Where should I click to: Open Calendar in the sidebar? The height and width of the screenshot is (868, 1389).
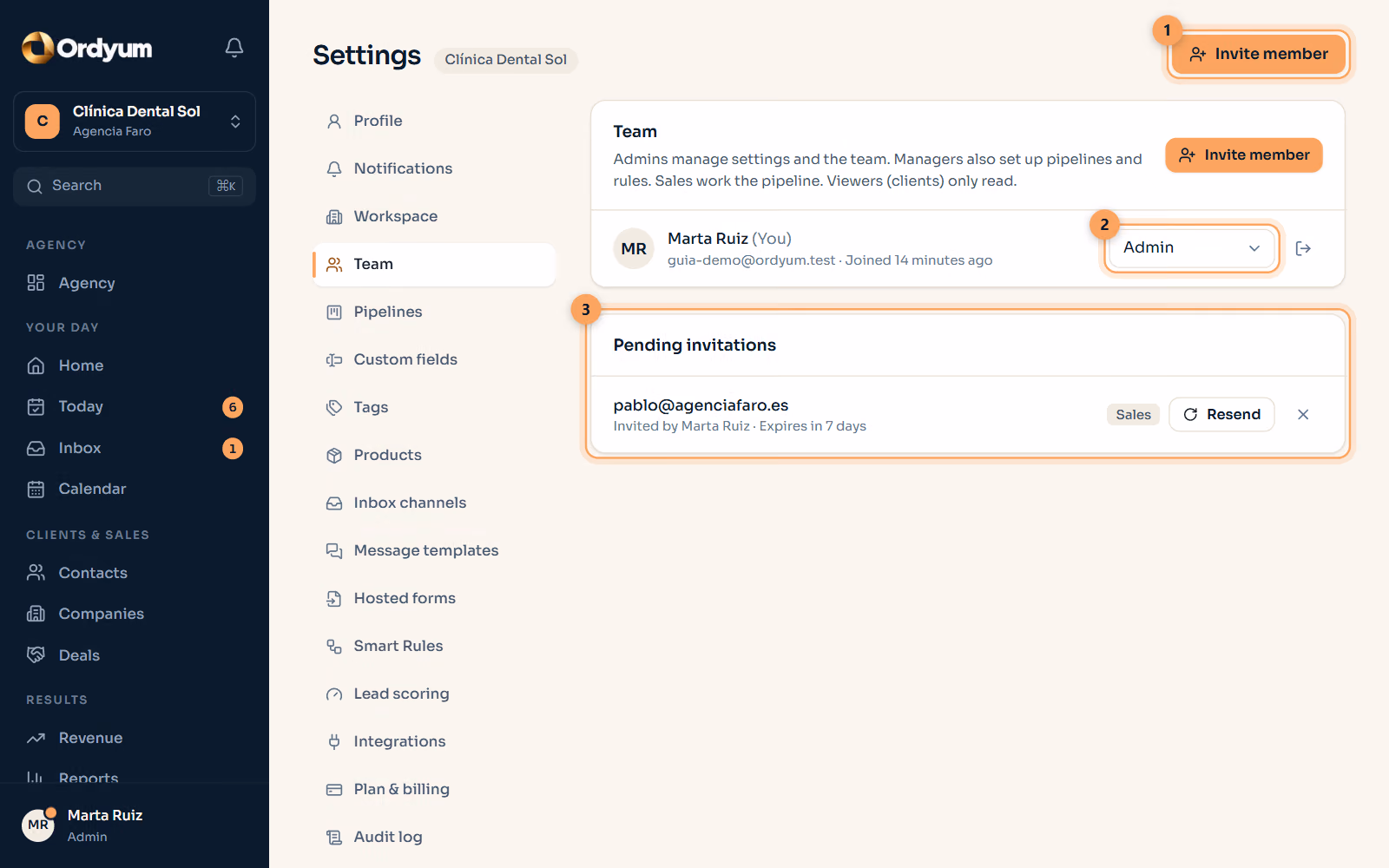135,489
